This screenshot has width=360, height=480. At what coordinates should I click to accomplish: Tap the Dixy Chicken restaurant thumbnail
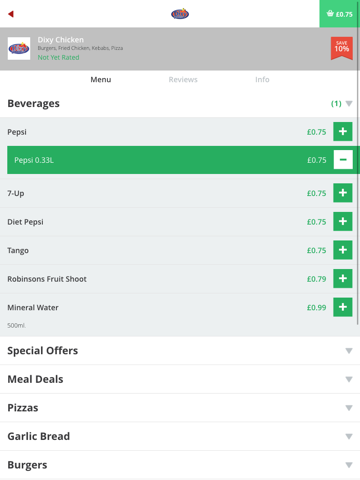click(19, 49)
